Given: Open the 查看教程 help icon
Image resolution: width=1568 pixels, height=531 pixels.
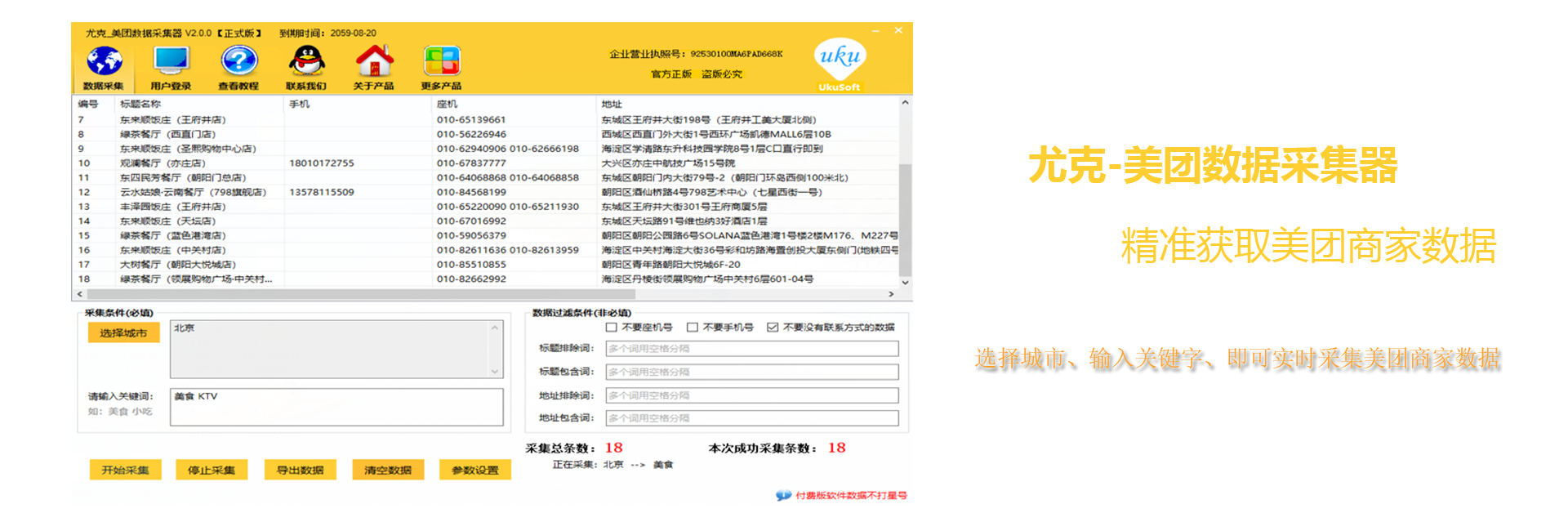Looking at the screenshot, I should (x=238, y=62).
